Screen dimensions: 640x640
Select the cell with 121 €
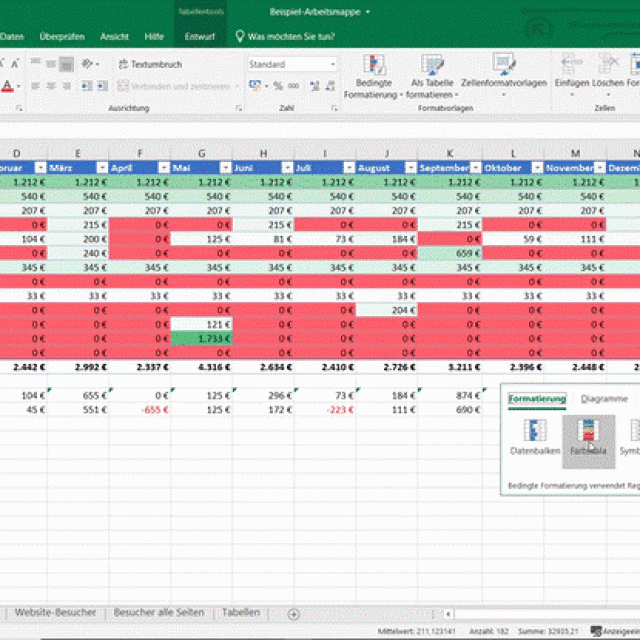pyautogui.click(x=202, y=324)
